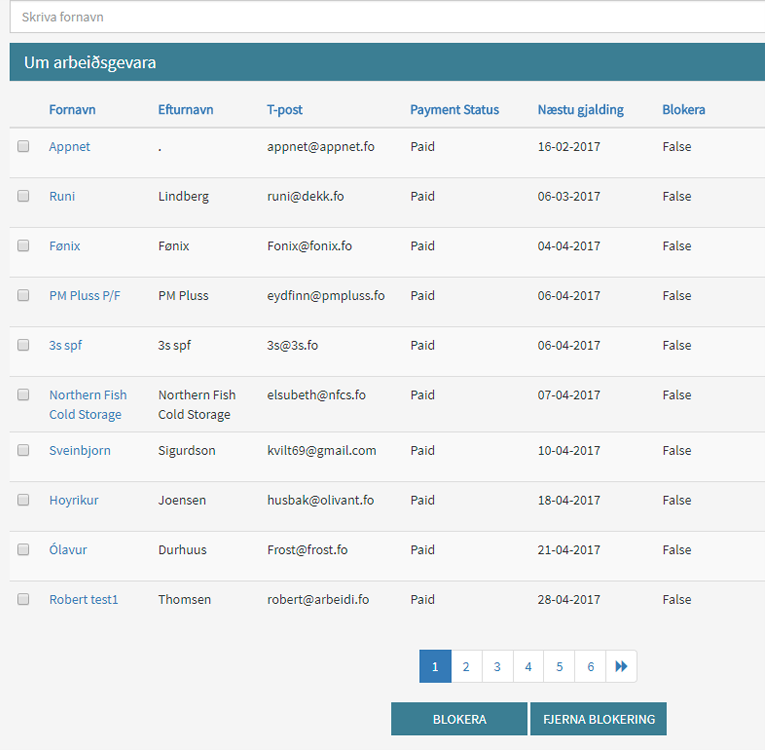The height and width of the screenshot is (753, 765).
Task: Open PM Pluss P/F link
Action: [84, 296]
